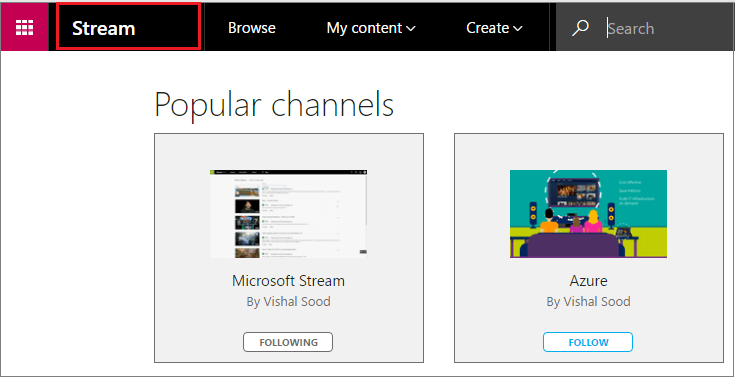Click the Azure channel title
Image resolution: width=735 pixels, height=380 pixels.
point(588,281)
